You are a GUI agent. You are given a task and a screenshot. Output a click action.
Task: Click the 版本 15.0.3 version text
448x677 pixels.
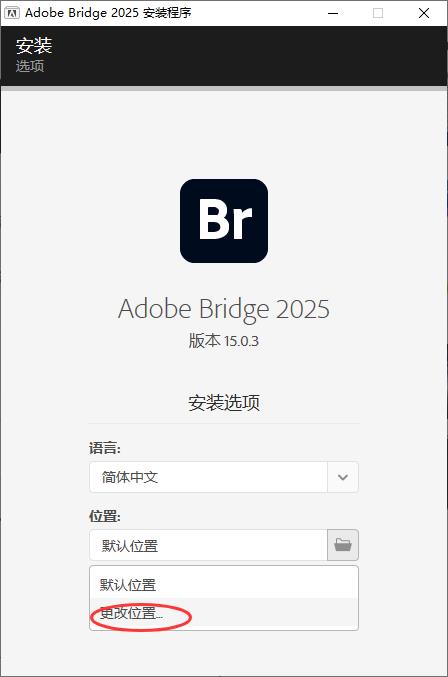[x=224, y=341]
